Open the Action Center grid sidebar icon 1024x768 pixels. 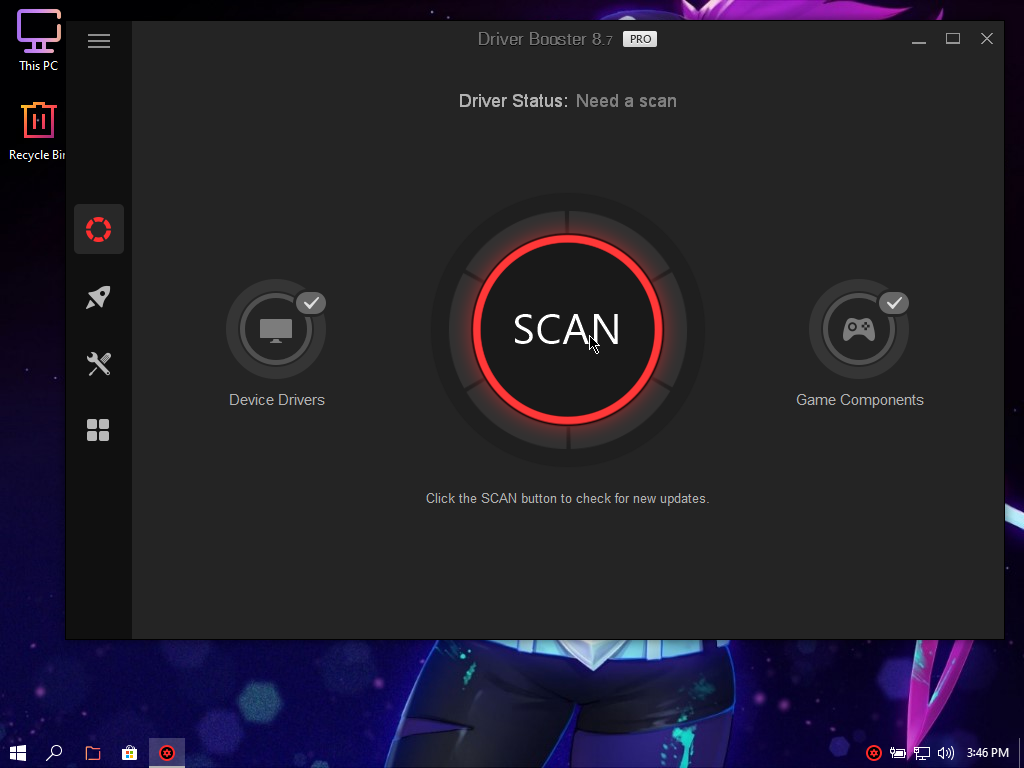tap(98, 430)
